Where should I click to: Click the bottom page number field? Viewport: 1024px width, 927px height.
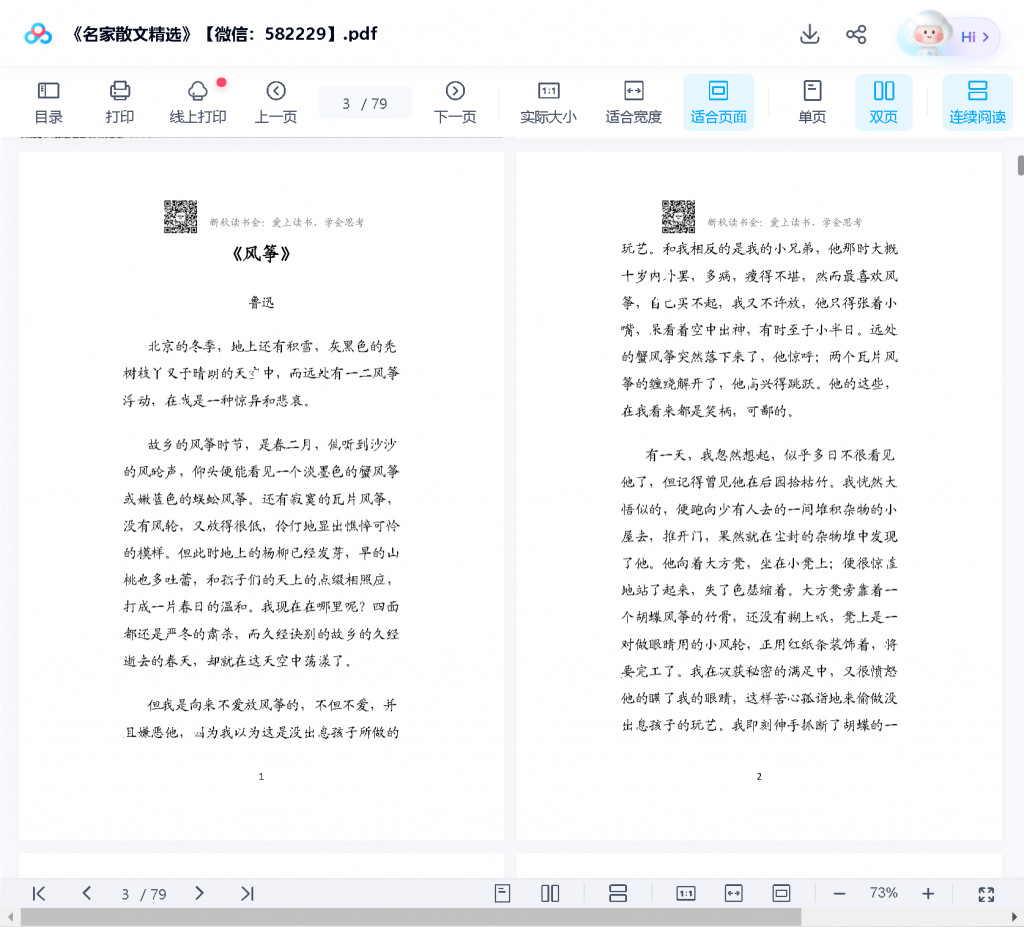click(144, 894)
